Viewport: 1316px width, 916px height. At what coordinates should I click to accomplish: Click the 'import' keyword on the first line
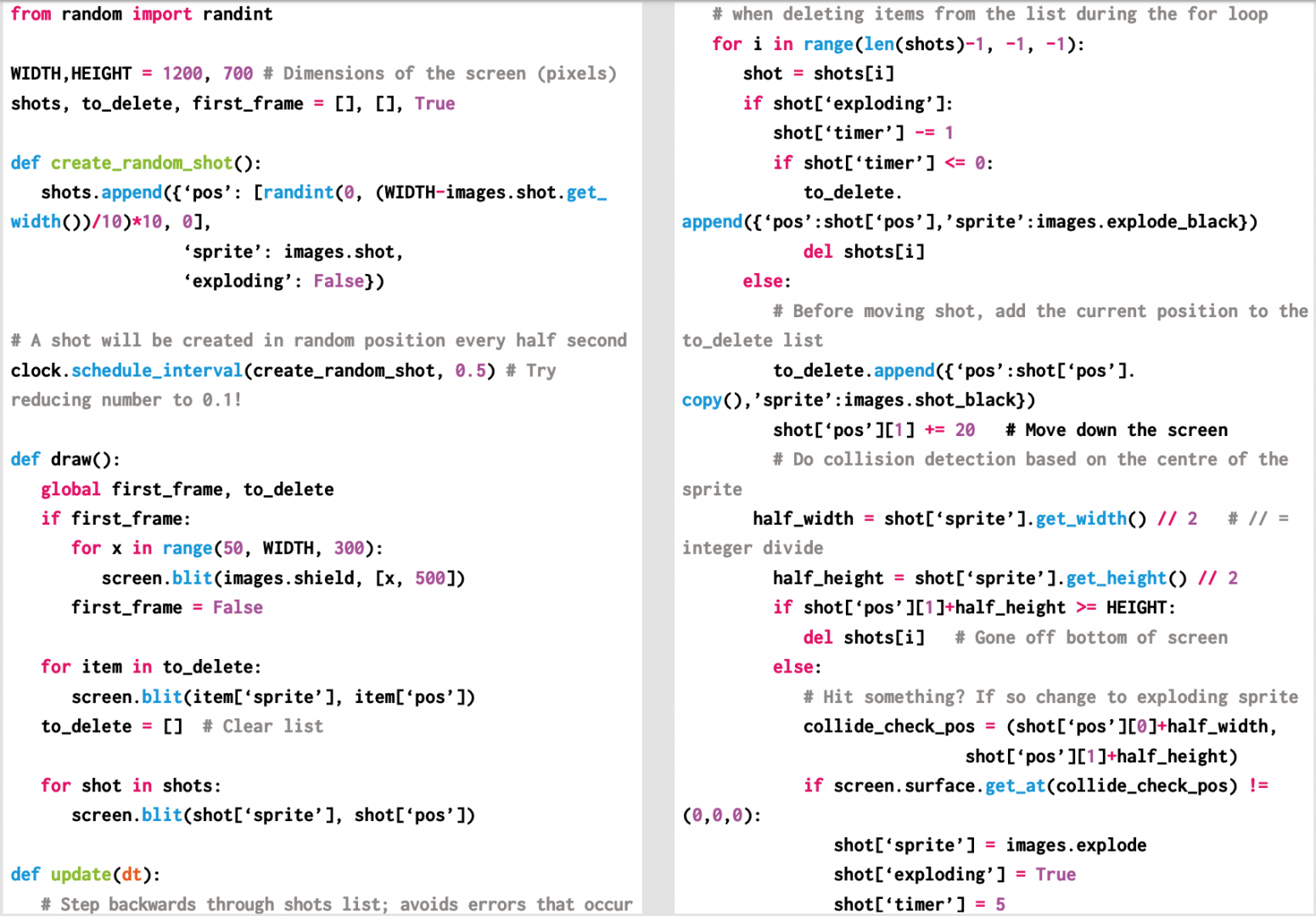click(x=161, y=14)
